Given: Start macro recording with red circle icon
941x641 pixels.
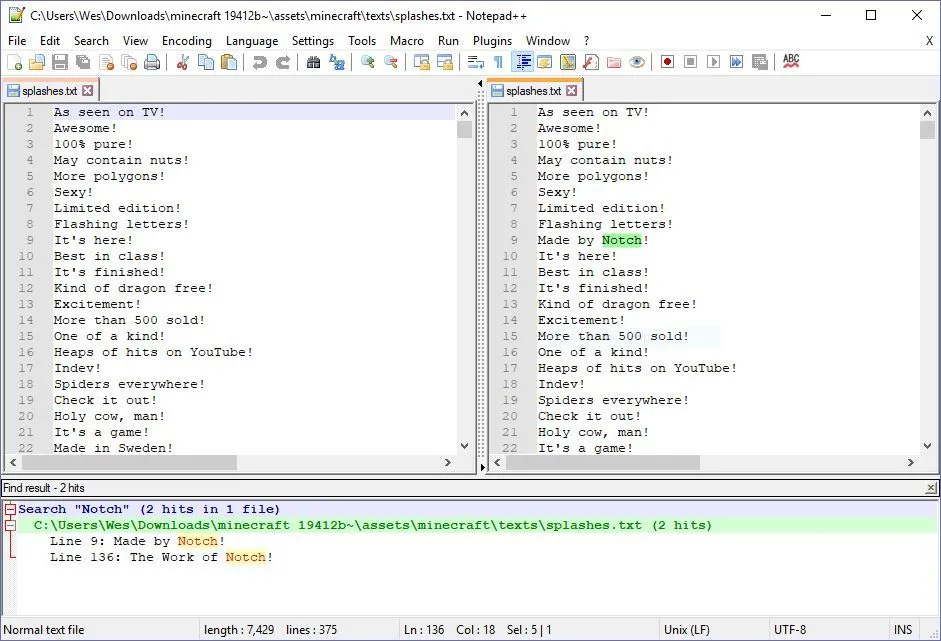Looking at the screenshot, I should coord(667,62).
